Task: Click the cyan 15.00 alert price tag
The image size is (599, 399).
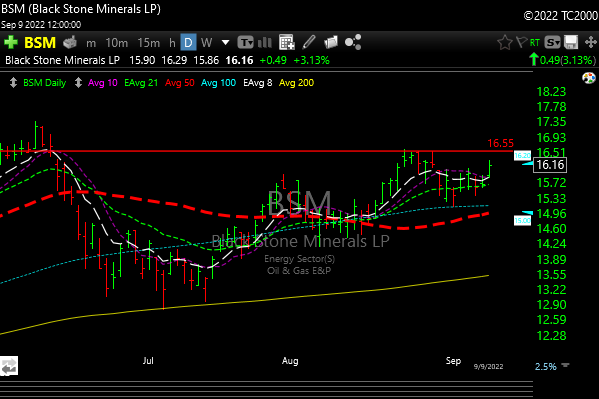Action: click(522, 221)
